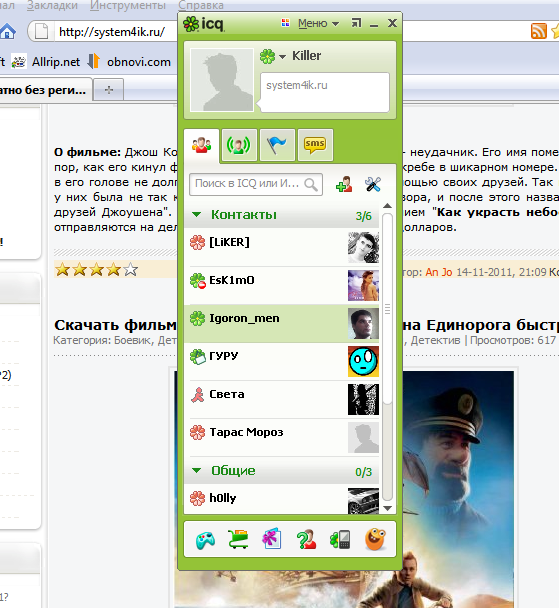Open the Инструменты browser menu
Viewport: 559px width, 608px height.
pos(128,5)
